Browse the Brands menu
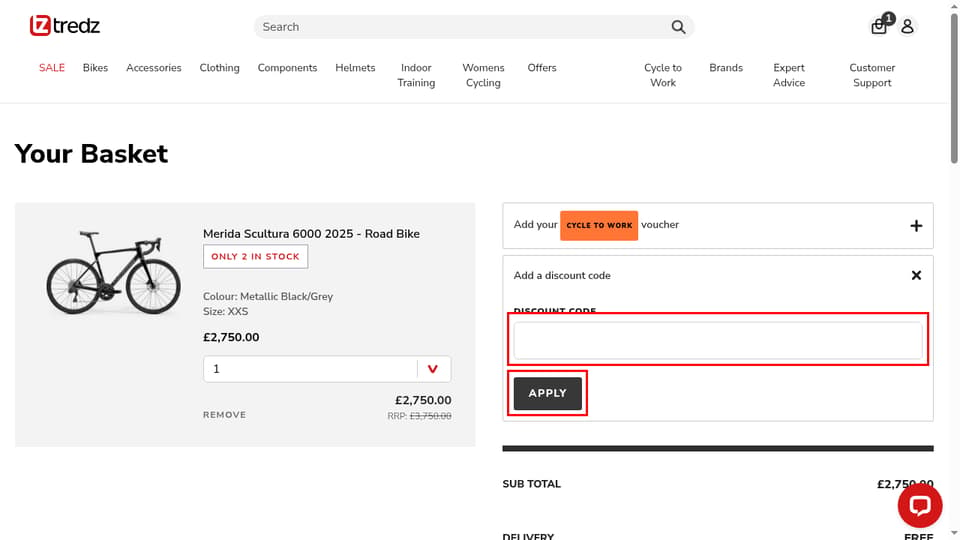Viewport: 960px width, 540px height. pyautogui.click(x=726, y=68)
